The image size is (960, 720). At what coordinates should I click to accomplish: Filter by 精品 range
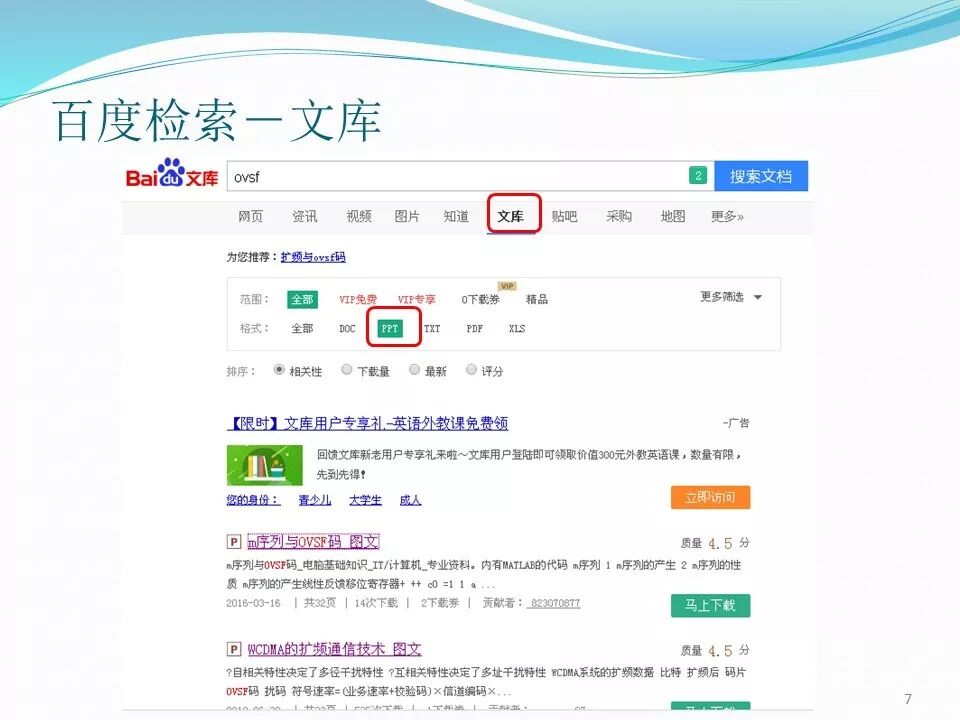tap(537, 299)
